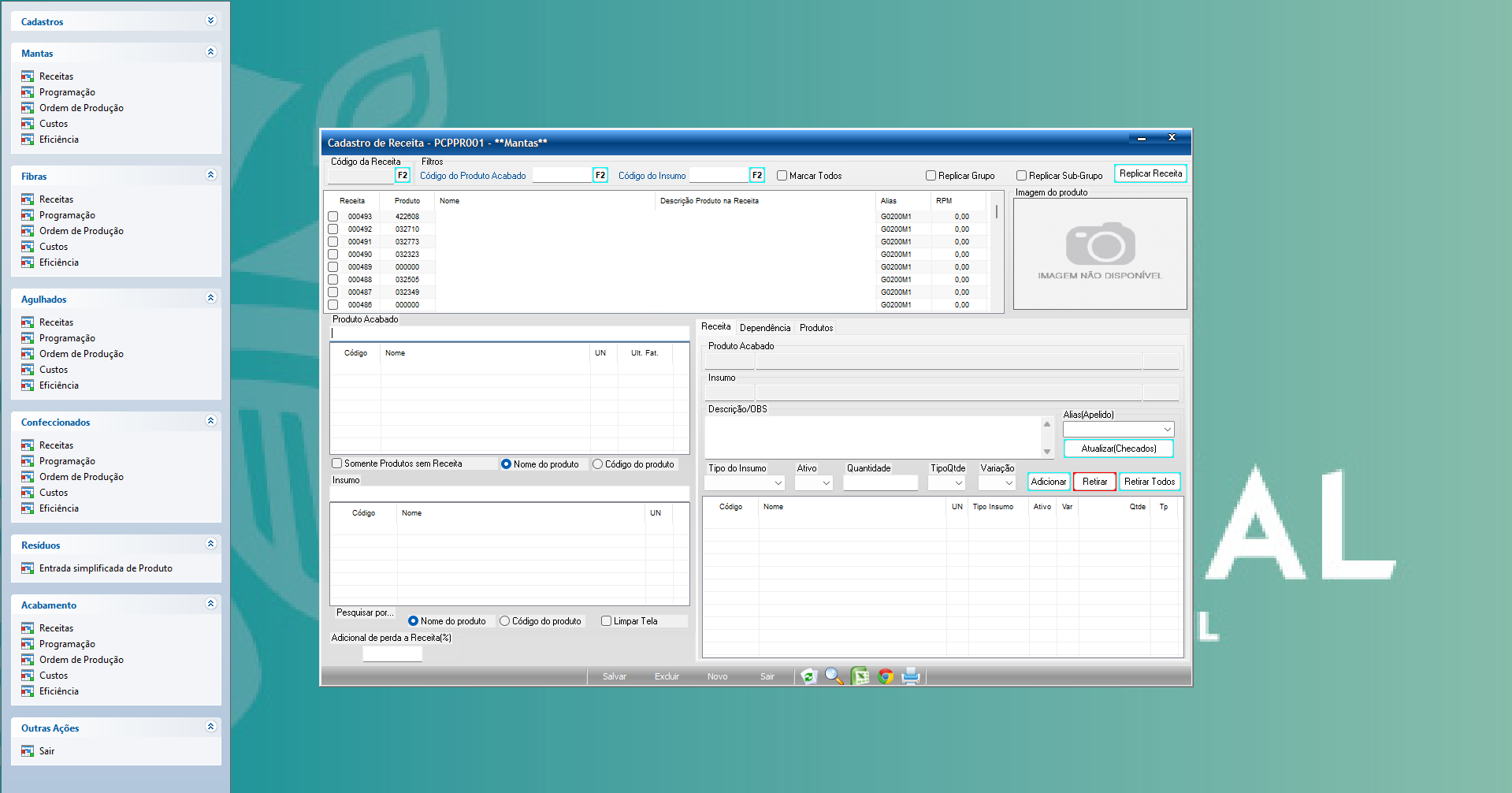Click the magnifying glass search icon

834,676
